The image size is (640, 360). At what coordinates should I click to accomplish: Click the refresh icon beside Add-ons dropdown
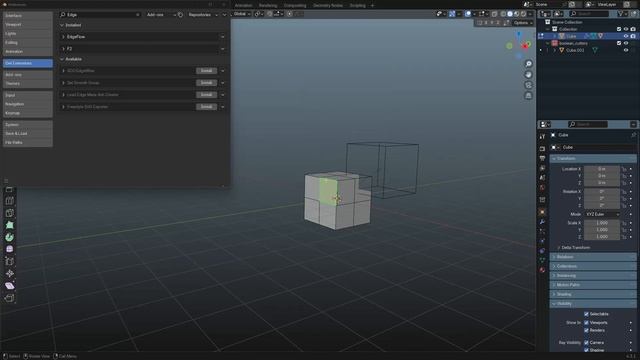coord(180,15)
